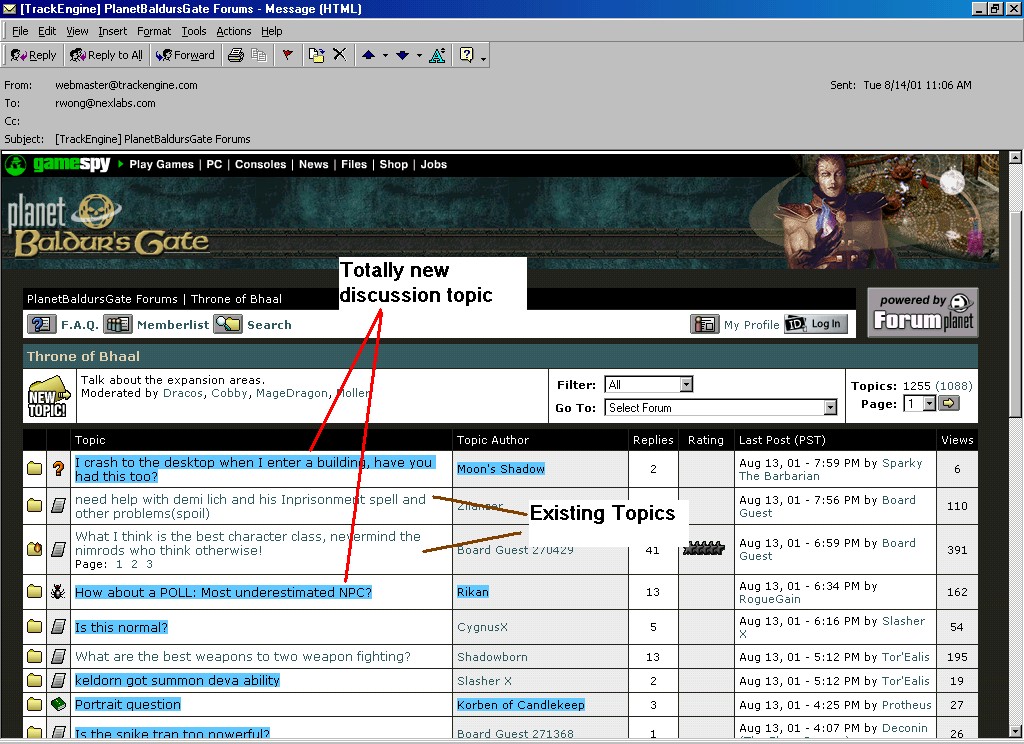Image resolution: width=1024 pixels, height=744 pixels.
Task: Click the bug icon beside the POLL topic
Action: (x=58, y=592)
